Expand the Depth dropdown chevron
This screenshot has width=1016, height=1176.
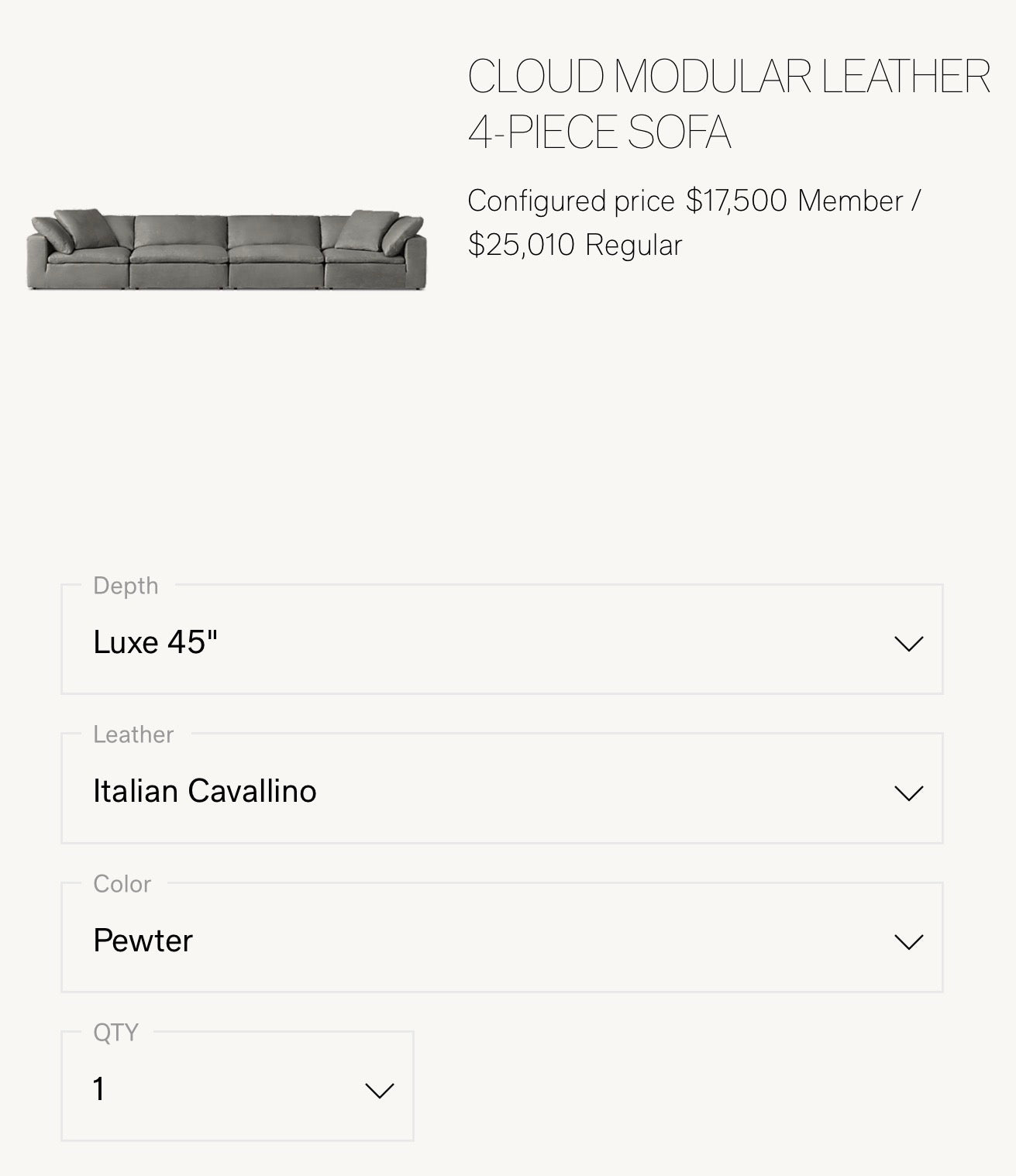point(907,644)
